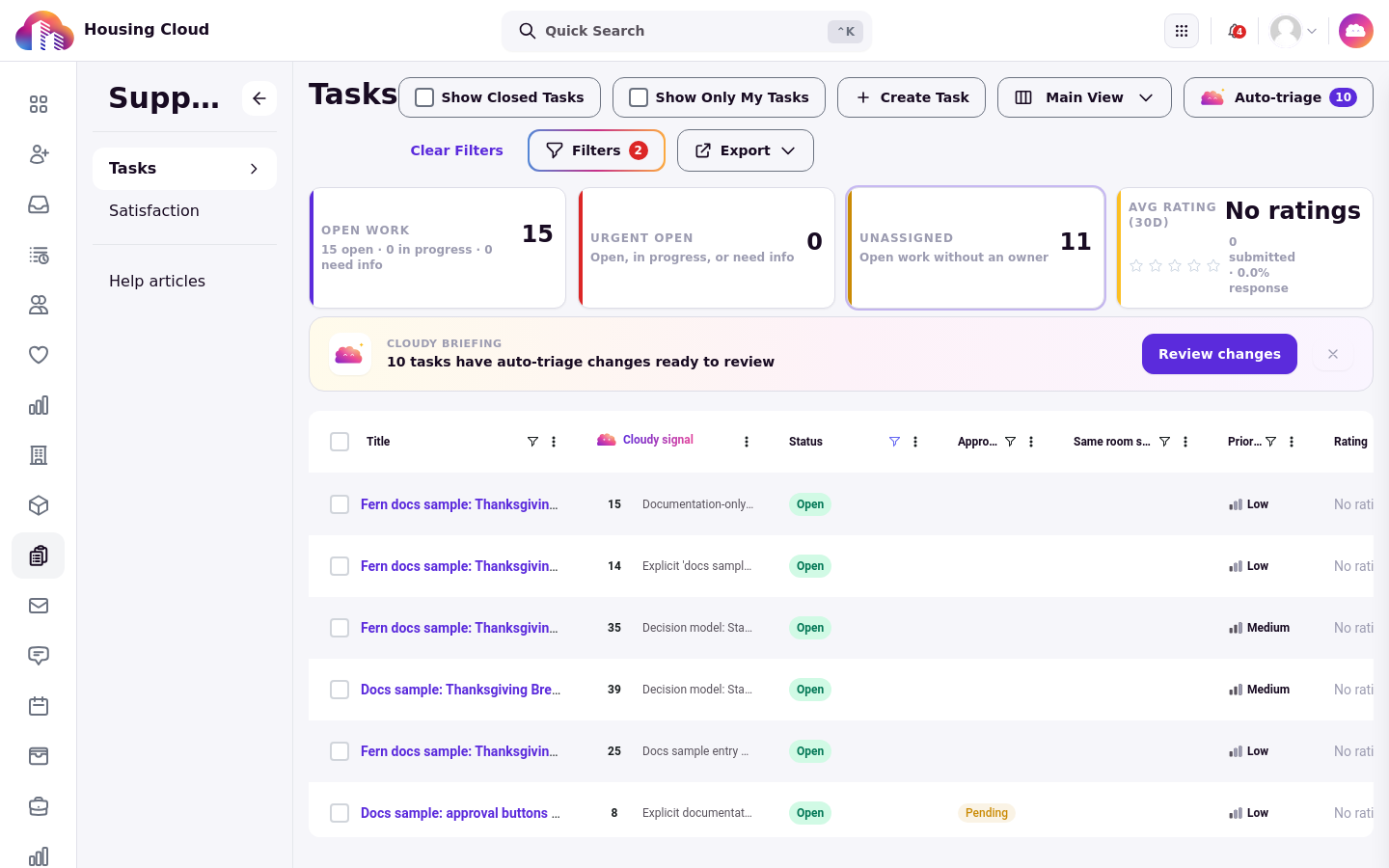This screenshot has width=1389, height=868.
Task: Check the row with Cloudy signal 15
Action: (x=340, y=504)
